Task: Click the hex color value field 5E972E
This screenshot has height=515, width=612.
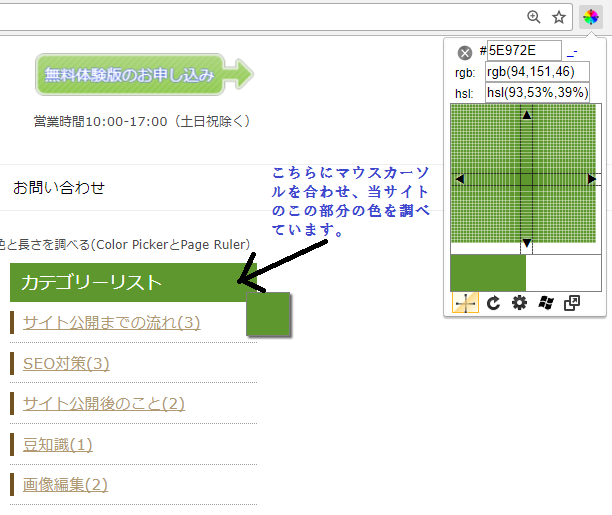Action: coord(524,50)
